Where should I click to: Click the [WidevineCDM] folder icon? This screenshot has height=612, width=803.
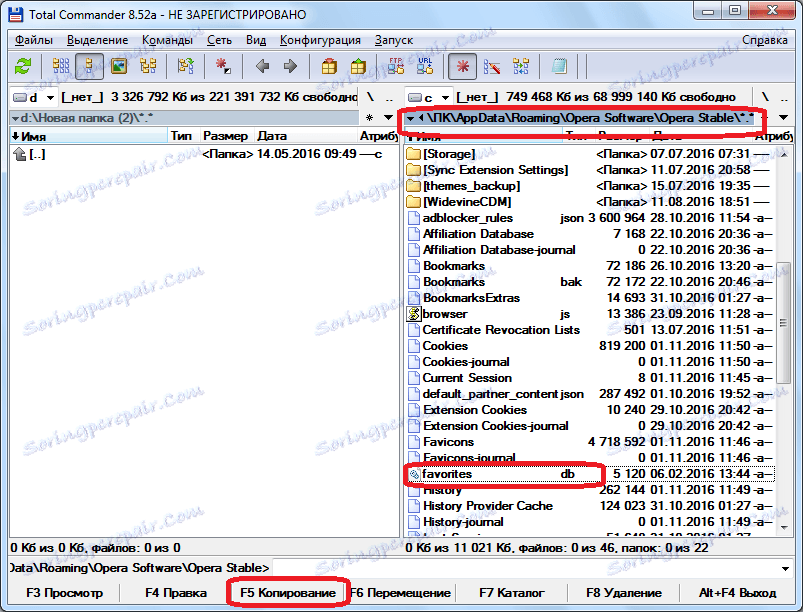click(413, 202)
